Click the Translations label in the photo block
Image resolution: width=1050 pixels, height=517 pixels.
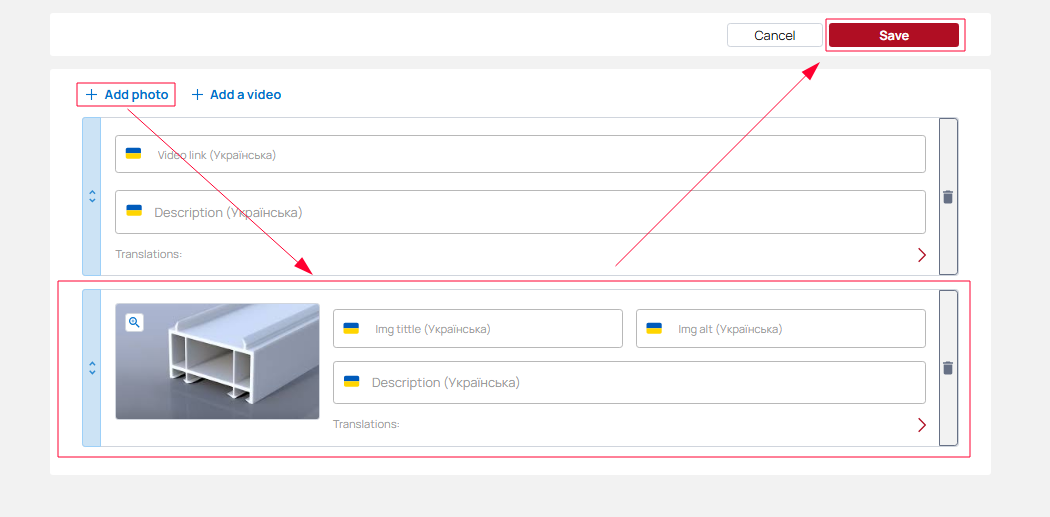(366, 425)
